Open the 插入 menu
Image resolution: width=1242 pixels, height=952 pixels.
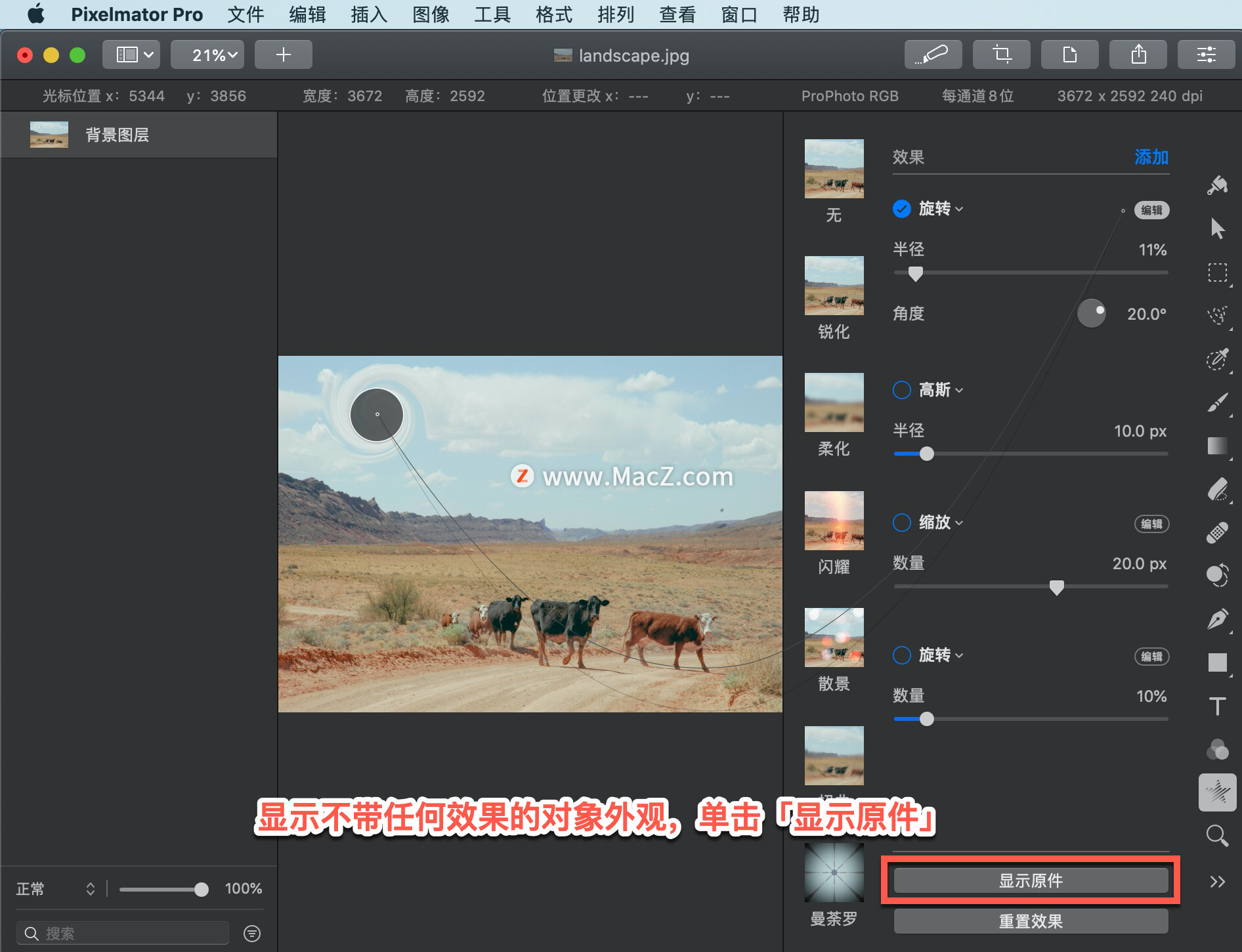coord(369,14)
